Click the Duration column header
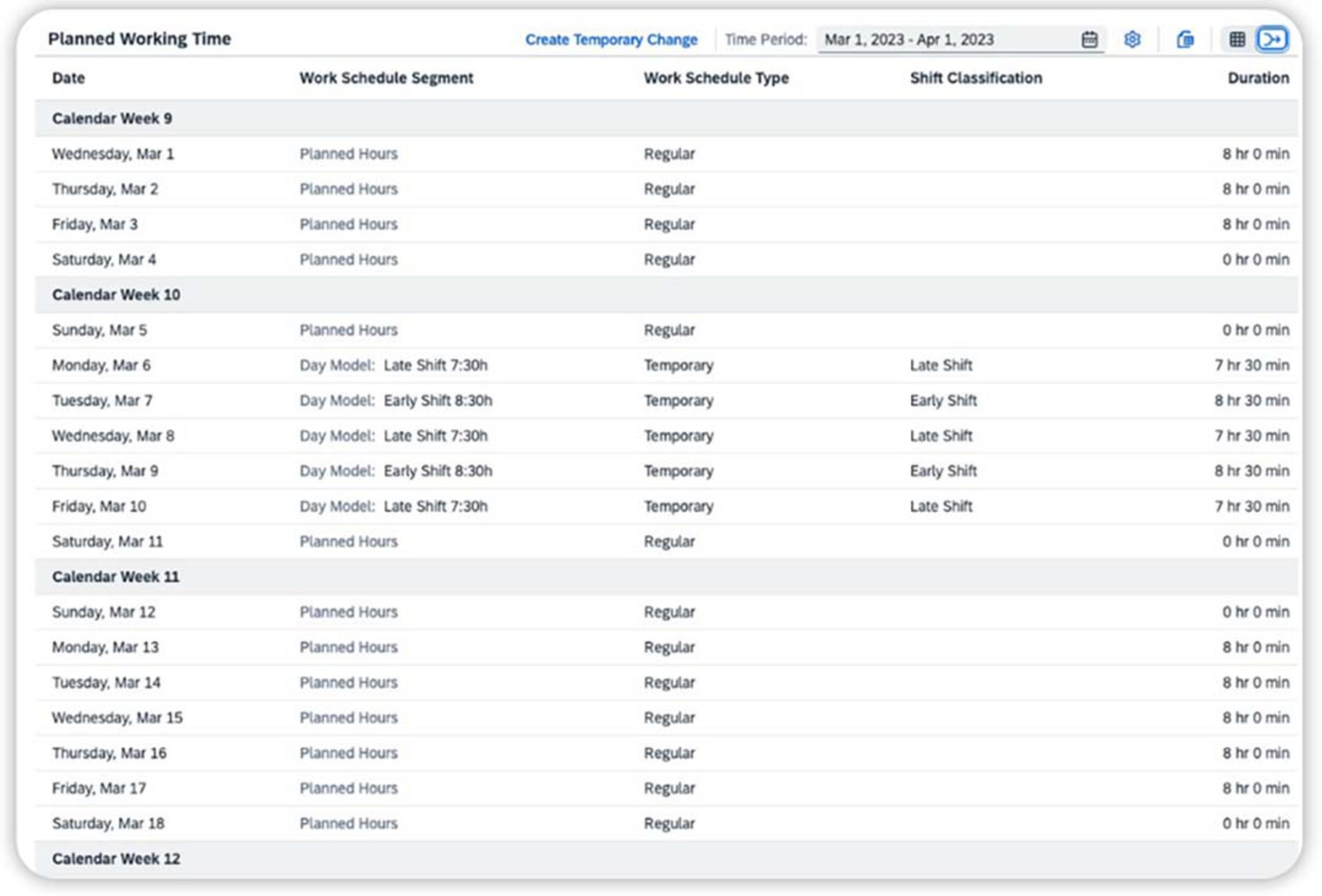 point(1258,78)
